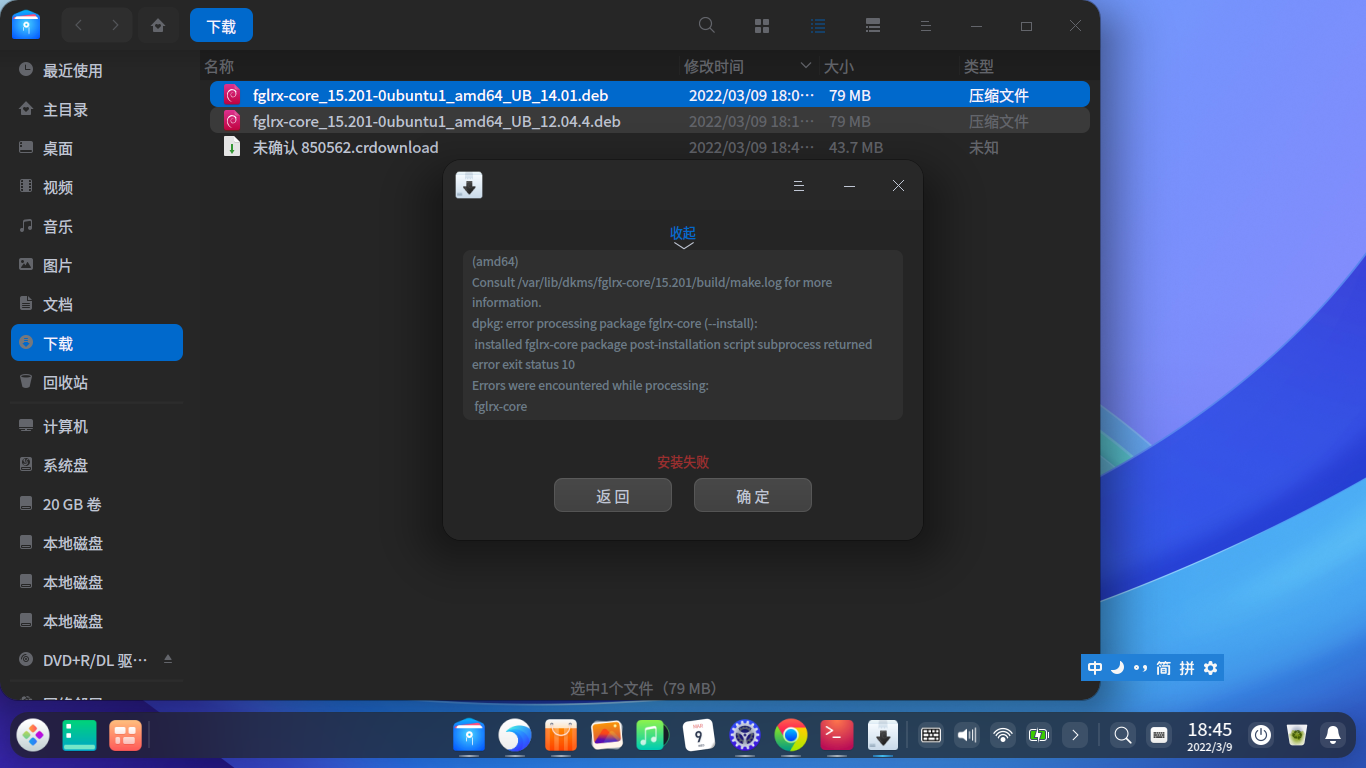Image resolution: width=1366 pixels, height=768 pixels.
Task: Toggle Wi-Fi from the system tray
Action: 1002,735
